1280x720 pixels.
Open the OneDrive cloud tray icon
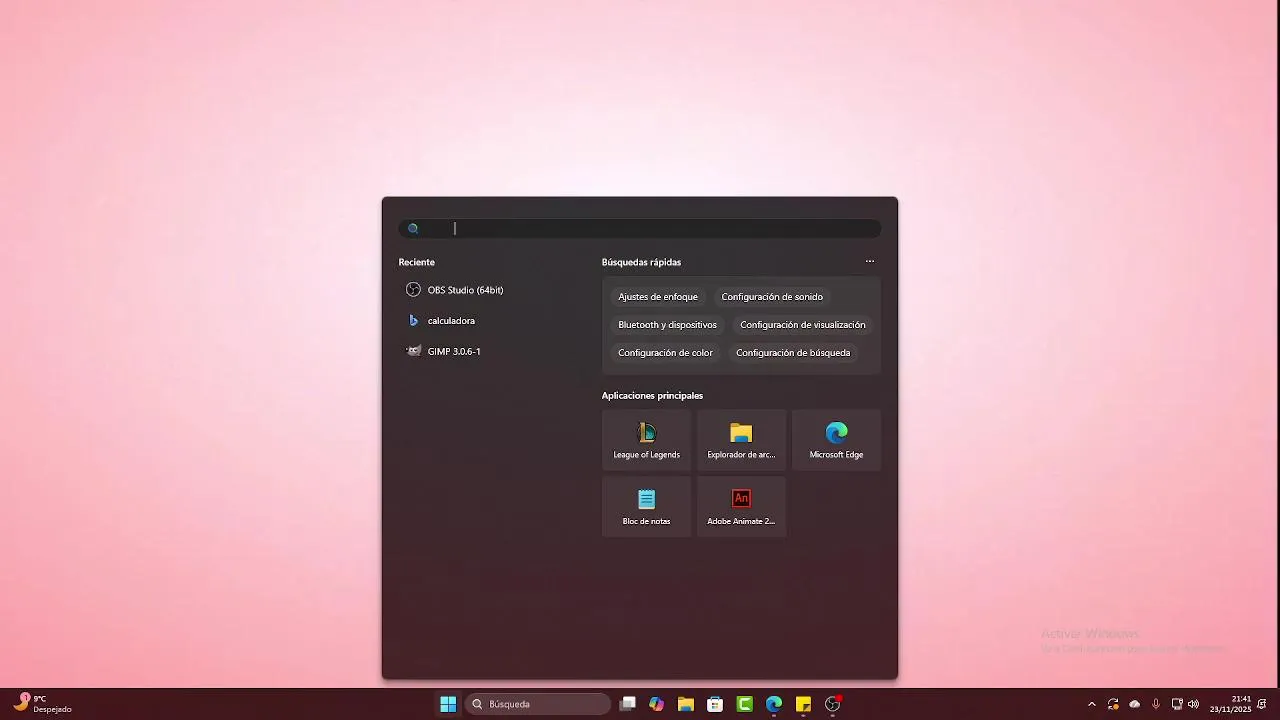pos(1134,704)
